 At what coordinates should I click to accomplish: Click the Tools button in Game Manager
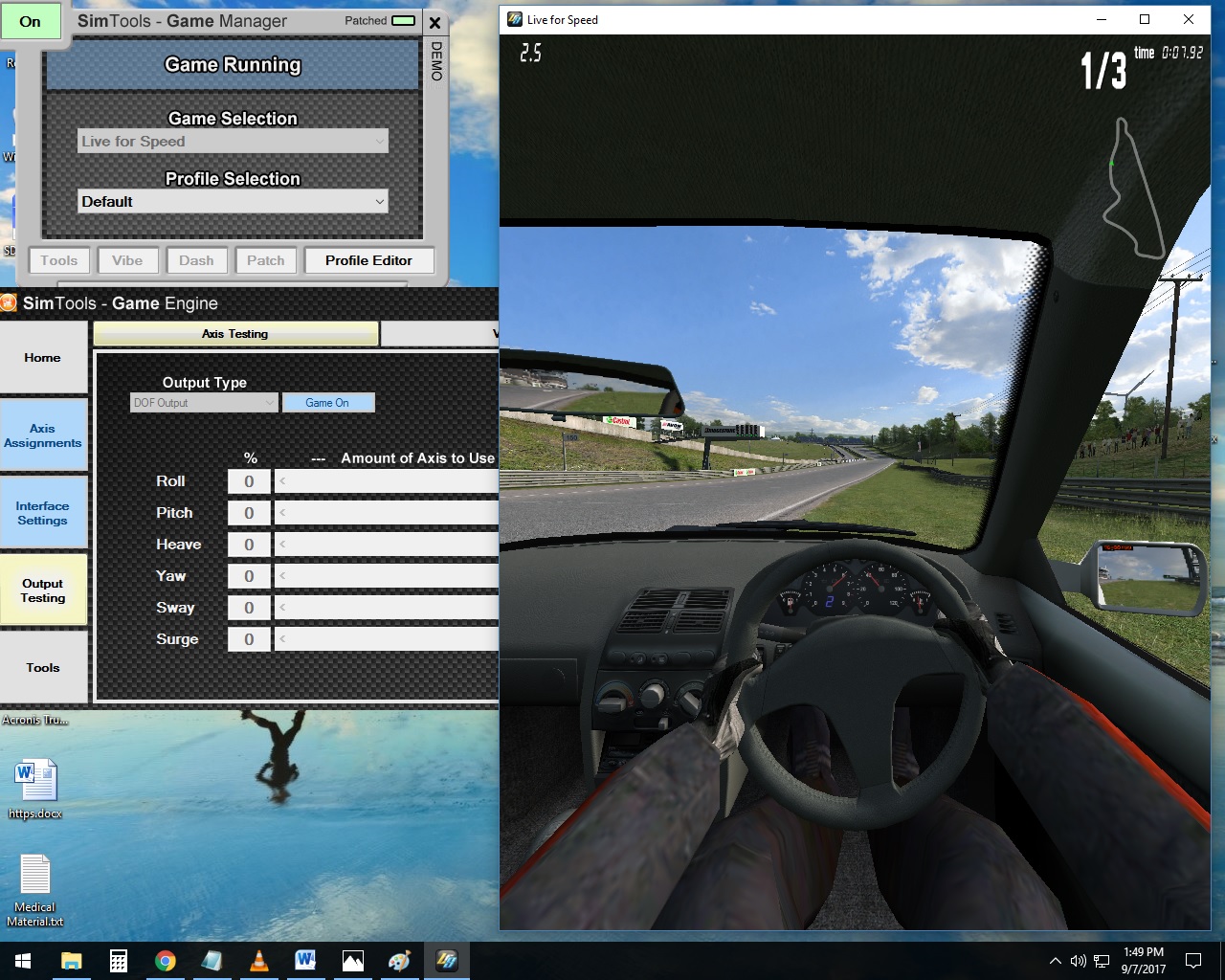(x=59, y=260)
